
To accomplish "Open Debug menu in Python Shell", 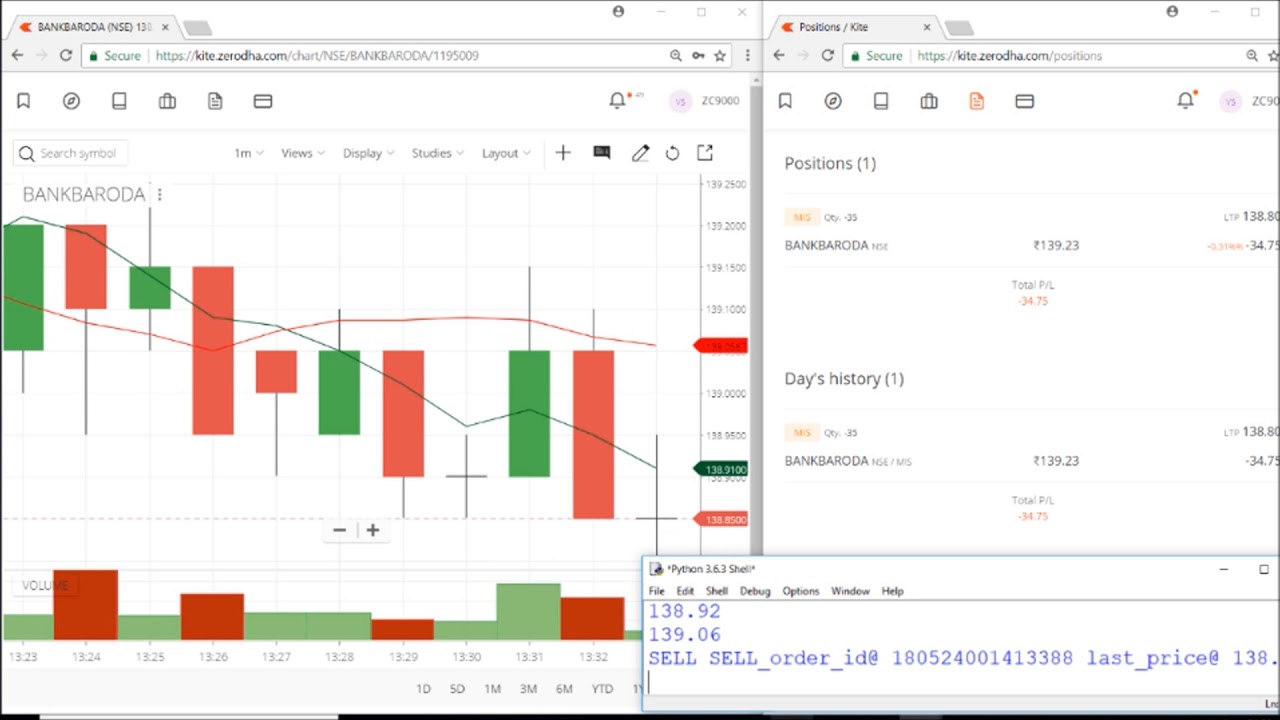I will click(755, 591).
